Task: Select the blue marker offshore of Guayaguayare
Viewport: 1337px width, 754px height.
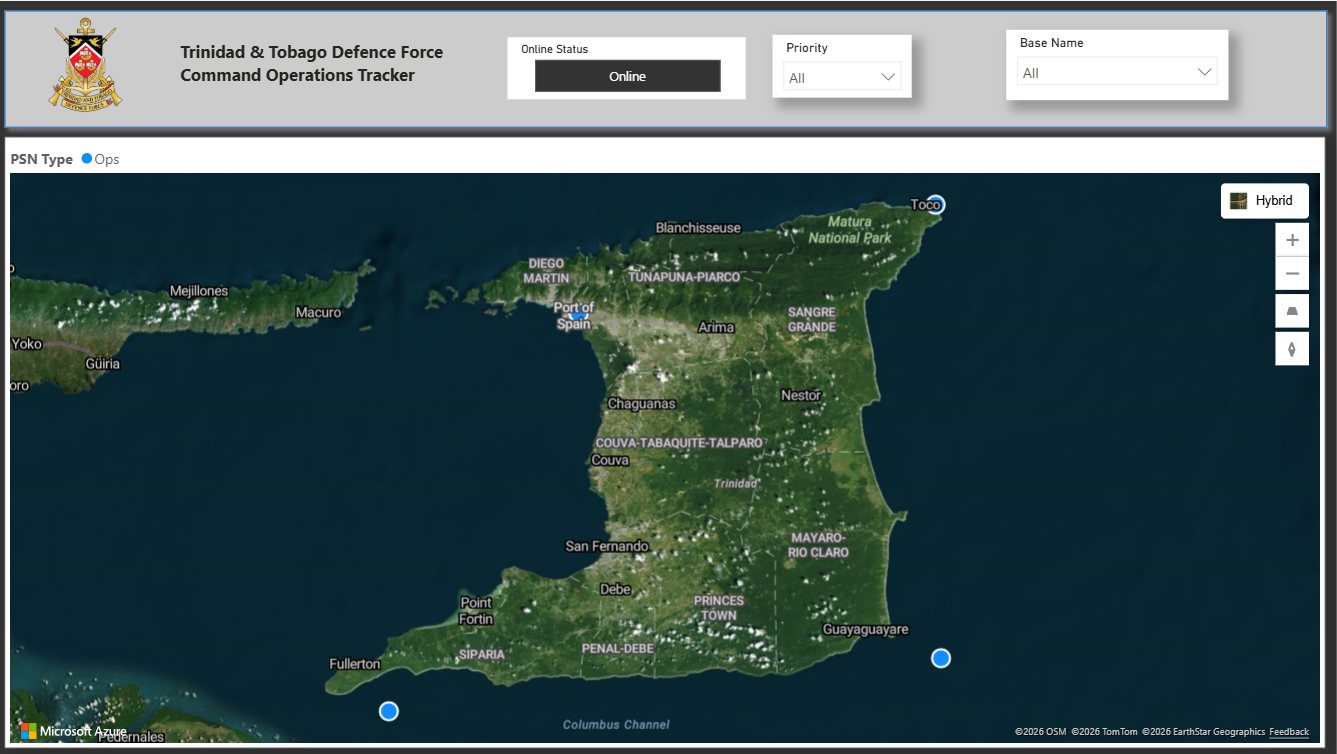Action: tap(941, 658)
